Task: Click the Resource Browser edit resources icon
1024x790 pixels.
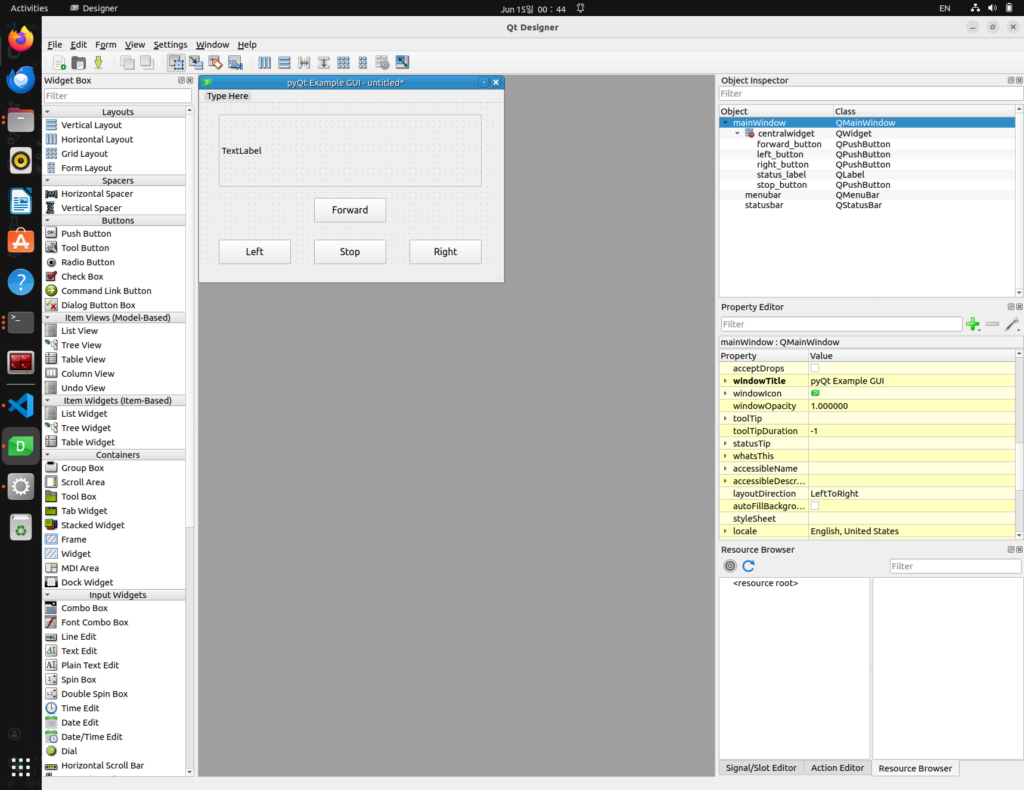Action: (730, 566)
